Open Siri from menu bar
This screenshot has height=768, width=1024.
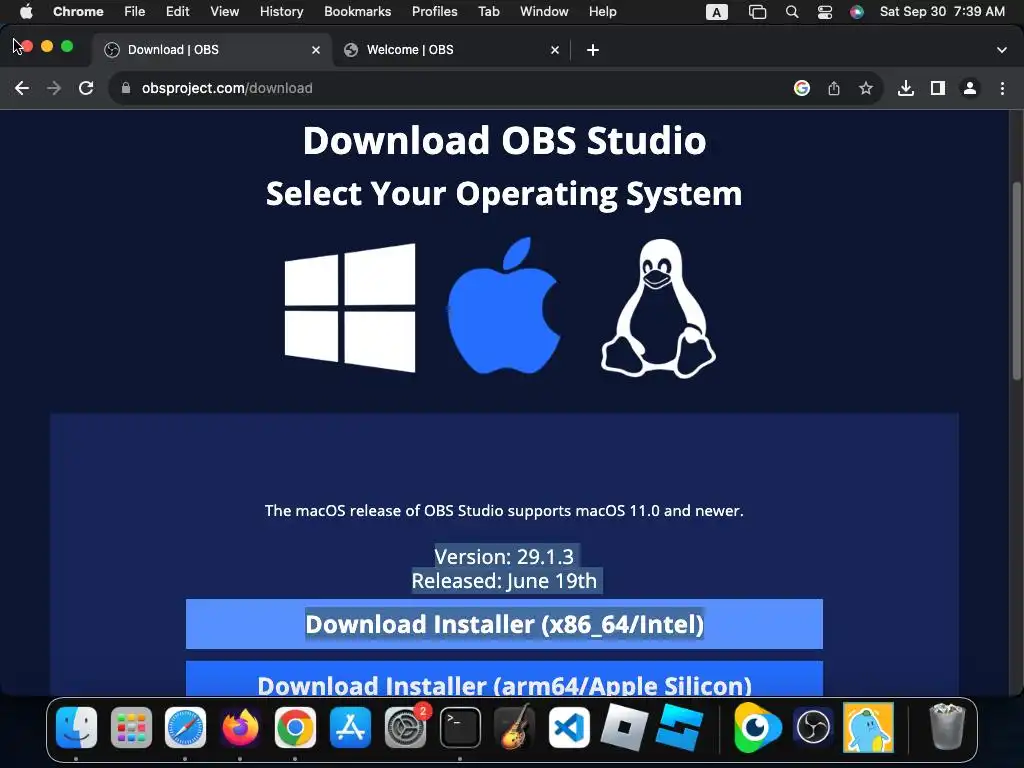point(857,12)
